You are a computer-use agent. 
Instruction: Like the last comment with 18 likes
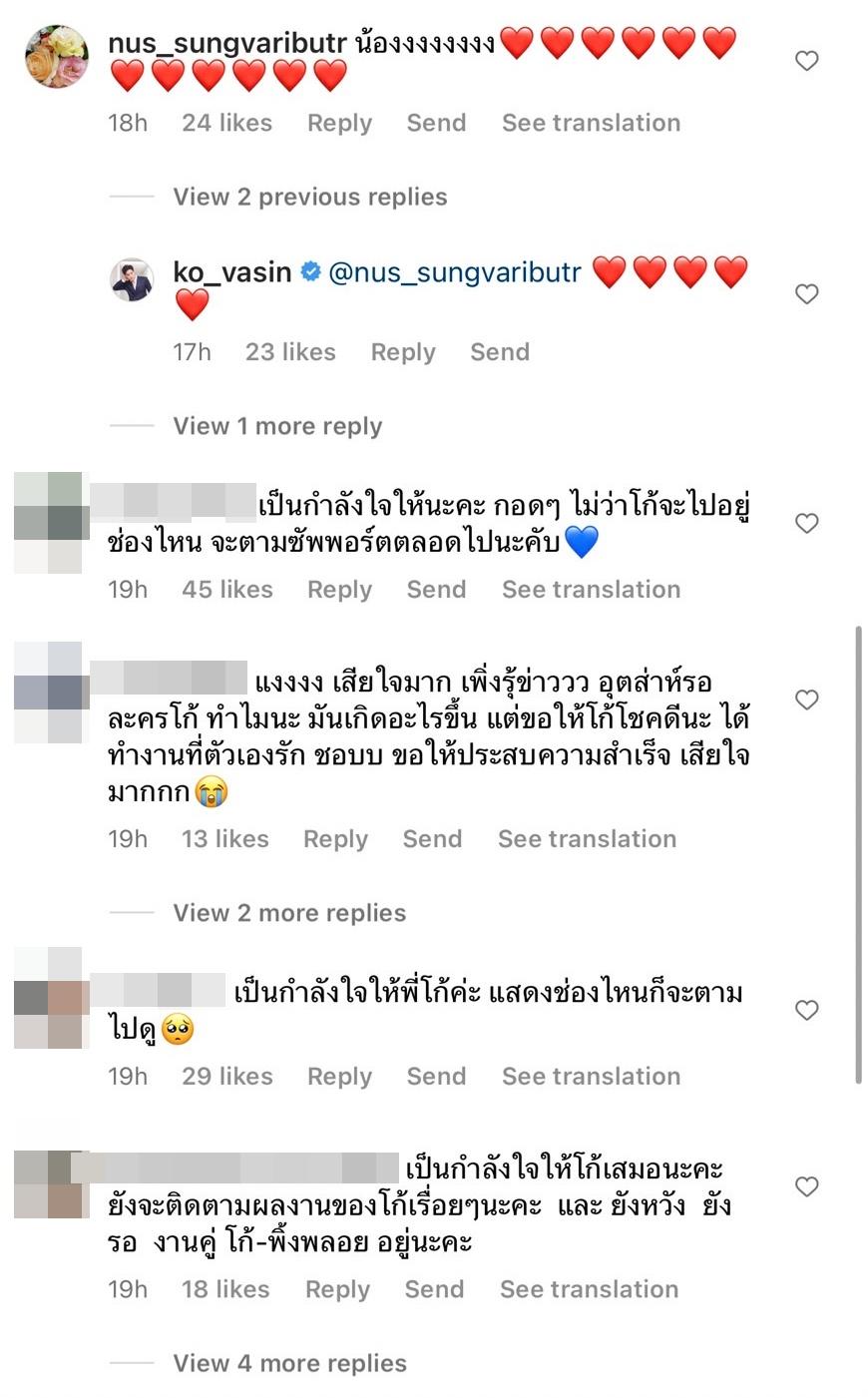pyautogui.click(x=807, y=1185)
